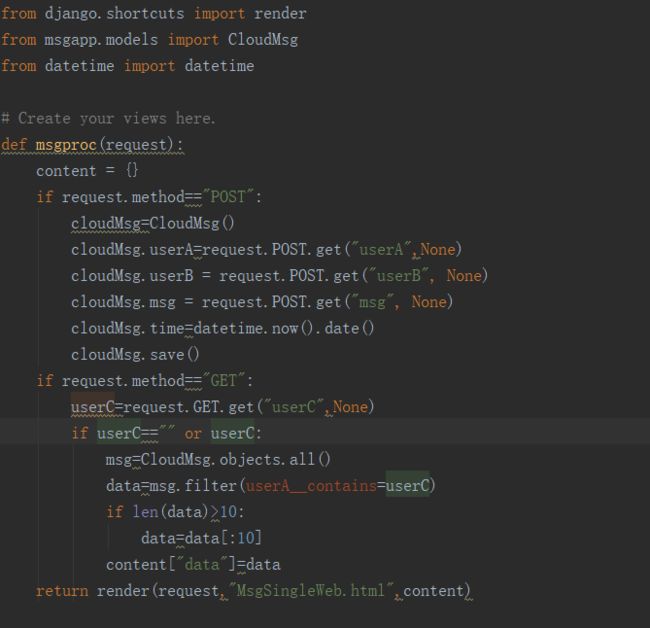This screenshot has width=650, height=628.
Task: Click the 'cloudMsg.save()' line
Action: click(135, 354)
